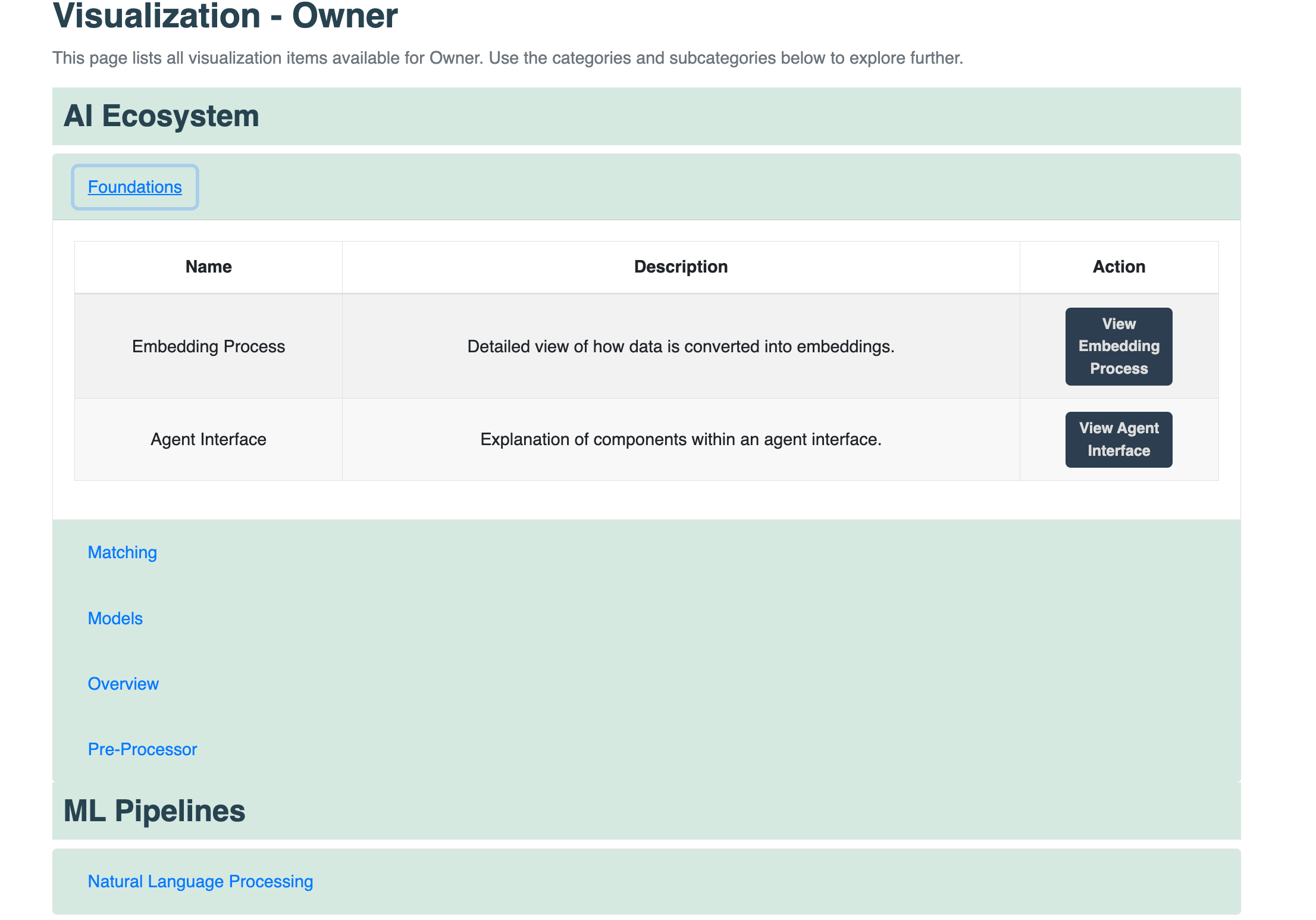Image resolution: width=1316 pixels, height=920 pixels.
Task: Click the page introduction paragraph
Action: [507, 58]
